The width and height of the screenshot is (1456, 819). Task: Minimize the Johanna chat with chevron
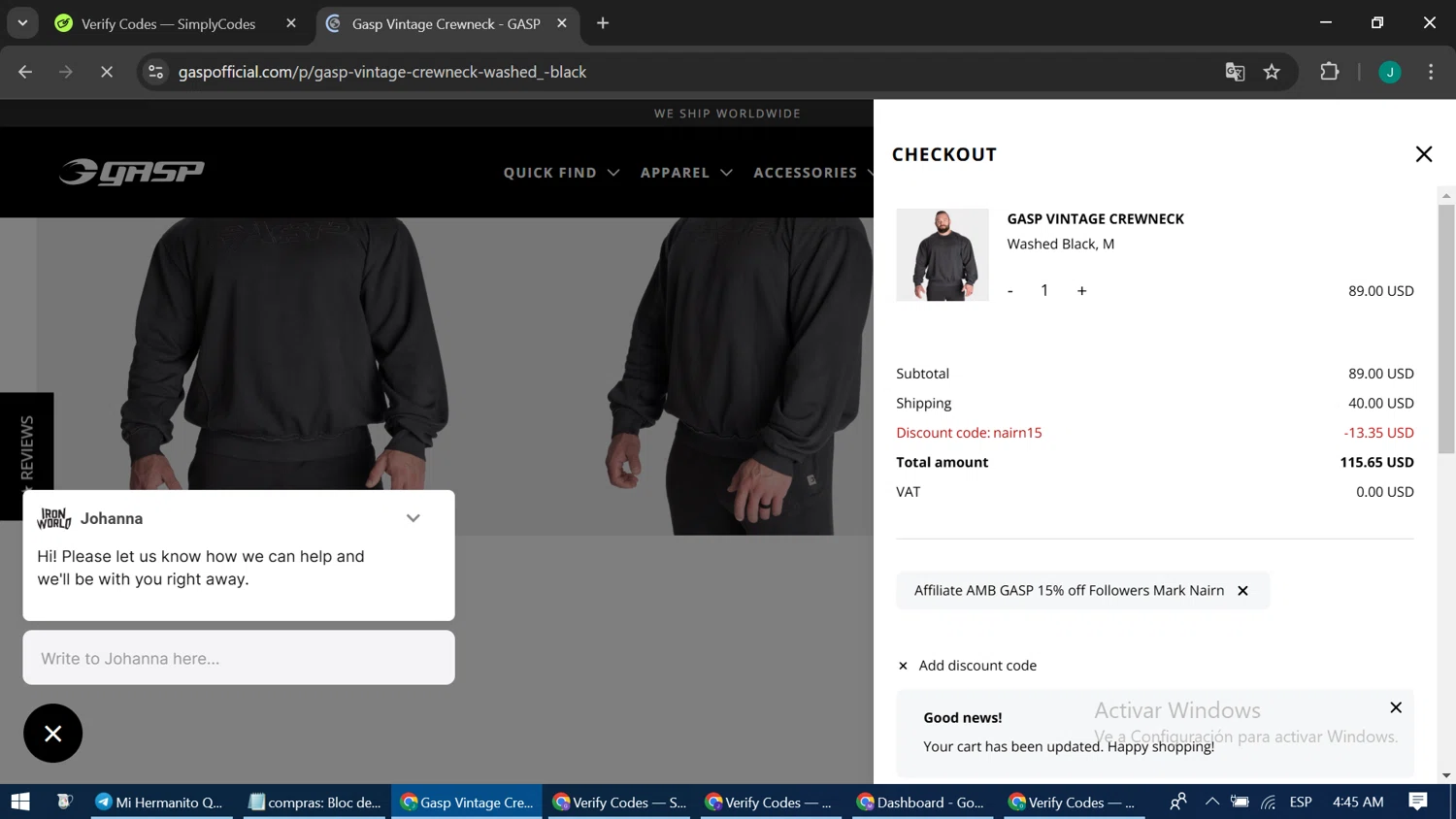[414, 518]
